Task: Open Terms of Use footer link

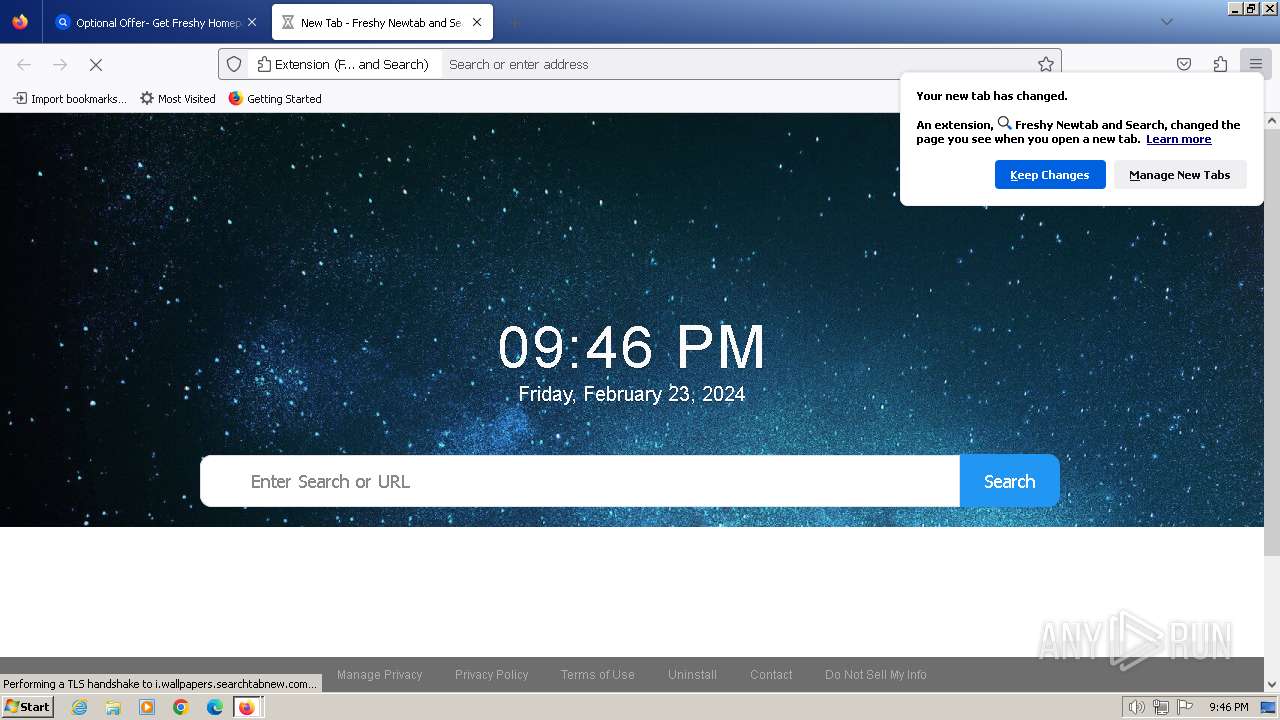Action: 598,675
